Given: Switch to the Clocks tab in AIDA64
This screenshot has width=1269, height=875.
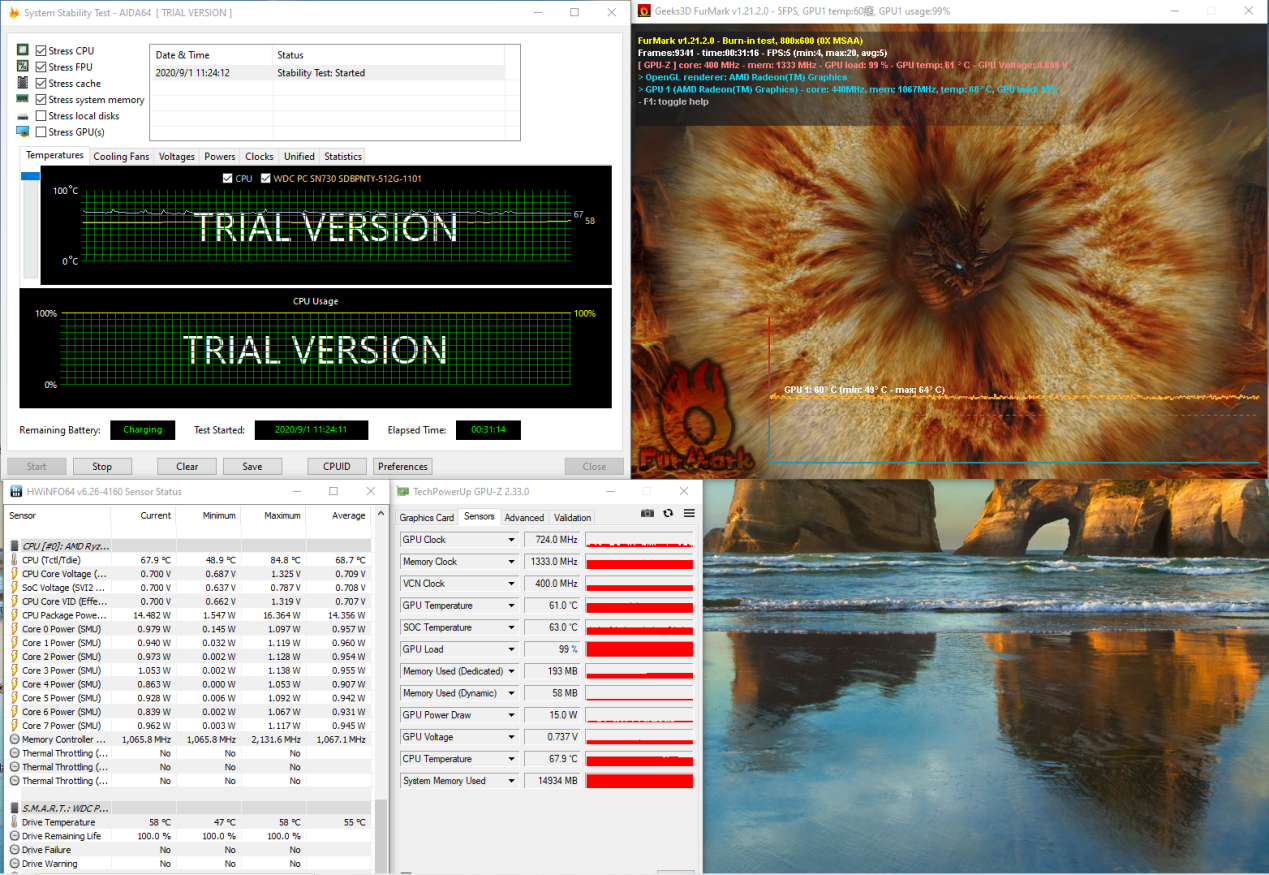Looking at the screenshot, I should 259,157.
